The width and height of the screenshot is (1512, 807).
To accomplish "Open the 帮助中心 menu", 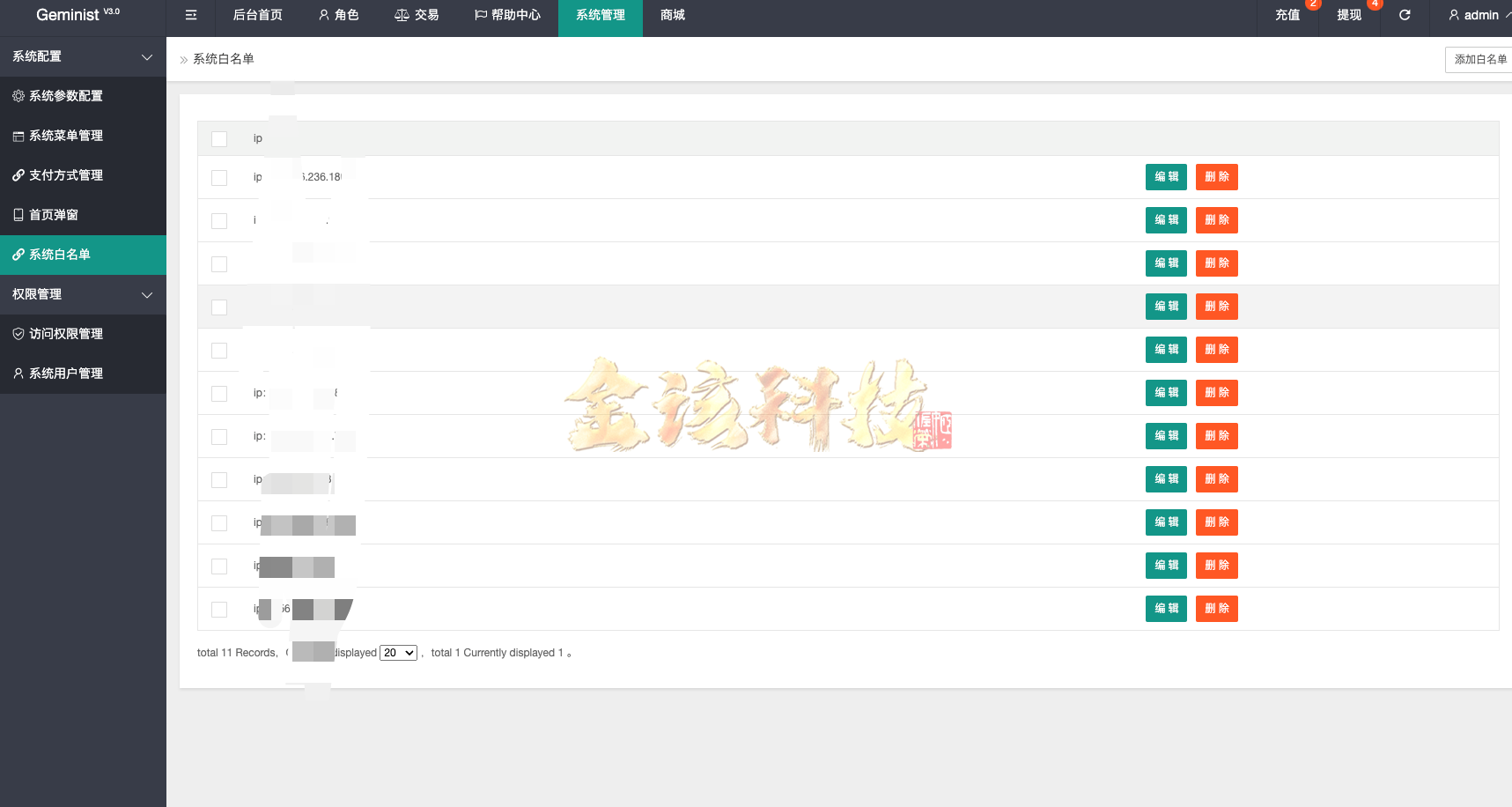I will click(x=507, y=15).
